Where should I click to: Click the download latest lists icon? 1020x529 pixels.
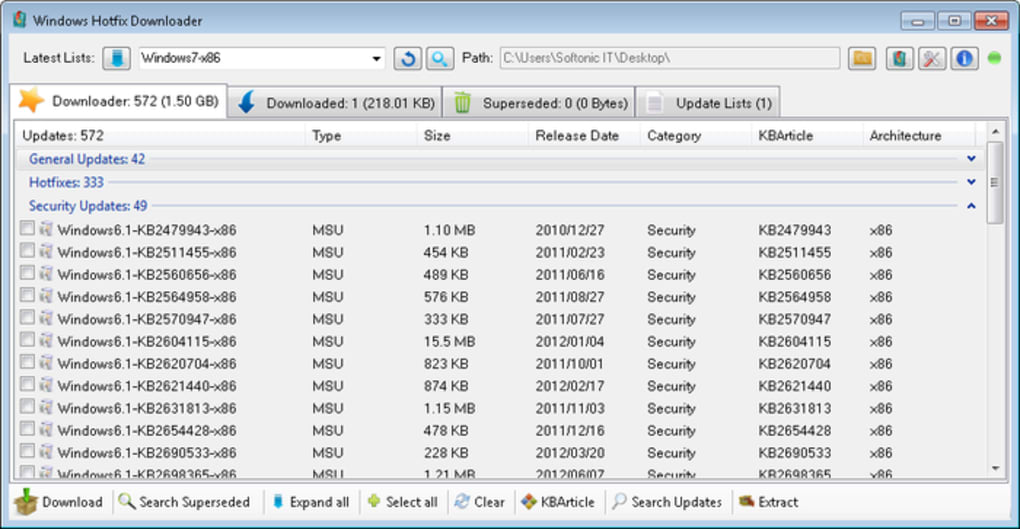(x=116, y=58)
